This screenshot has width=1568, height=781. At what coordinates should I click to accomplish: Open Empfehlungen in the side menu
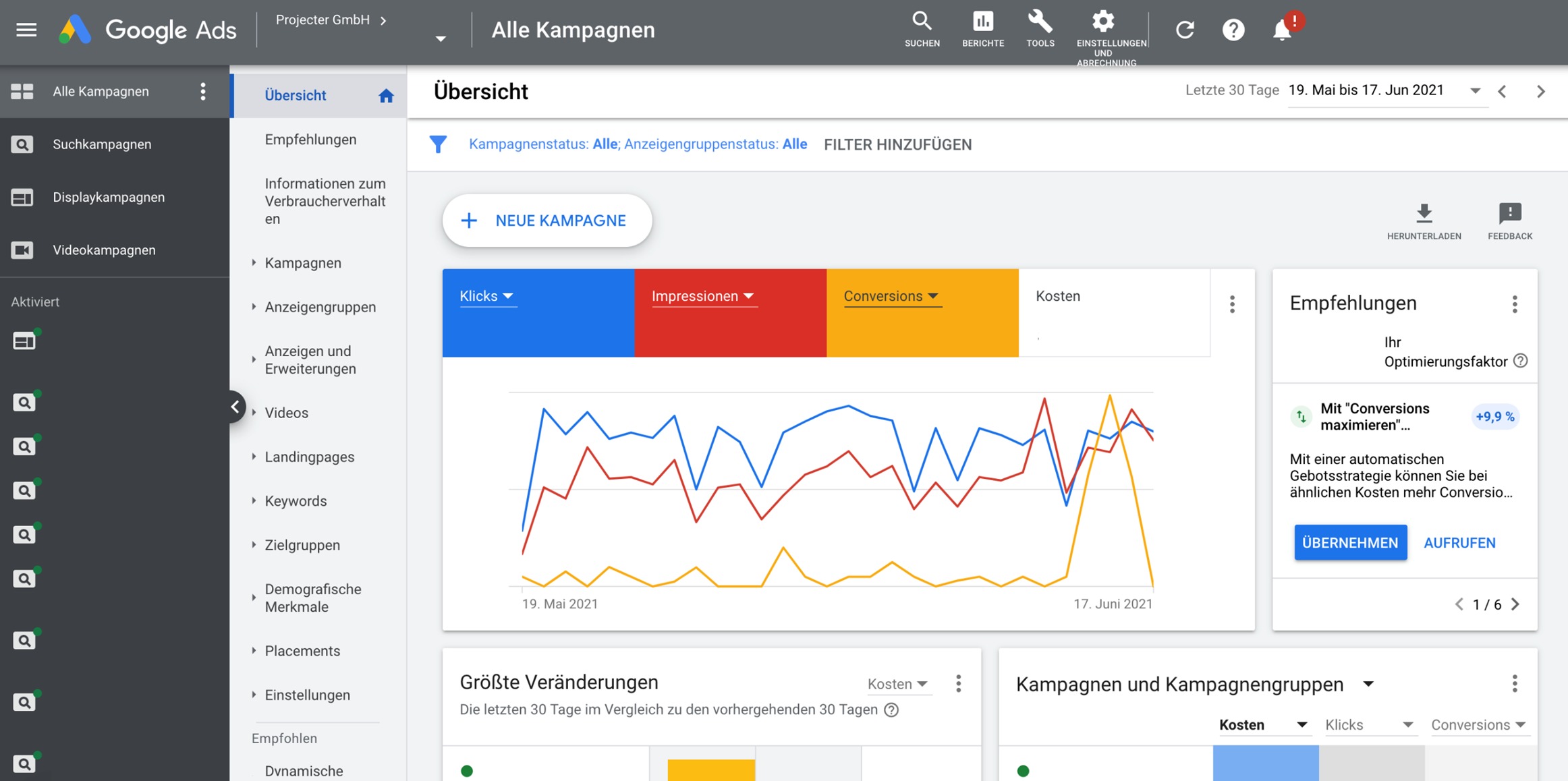click(310, 140)
